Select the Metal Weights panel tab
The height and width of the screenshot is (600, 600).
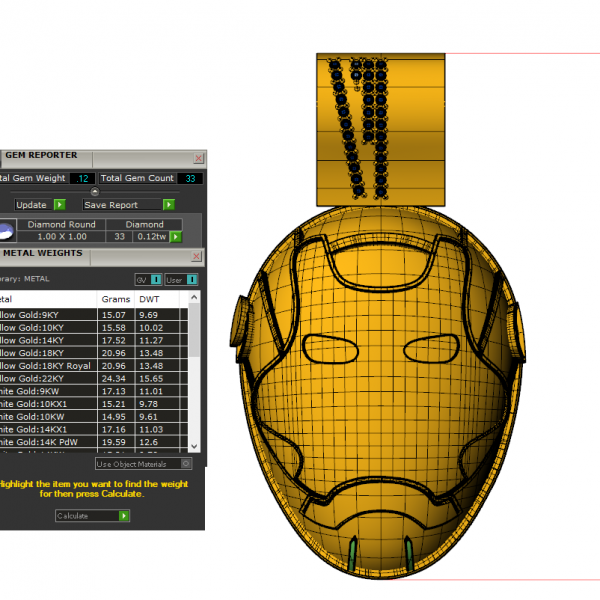[44, 255]
